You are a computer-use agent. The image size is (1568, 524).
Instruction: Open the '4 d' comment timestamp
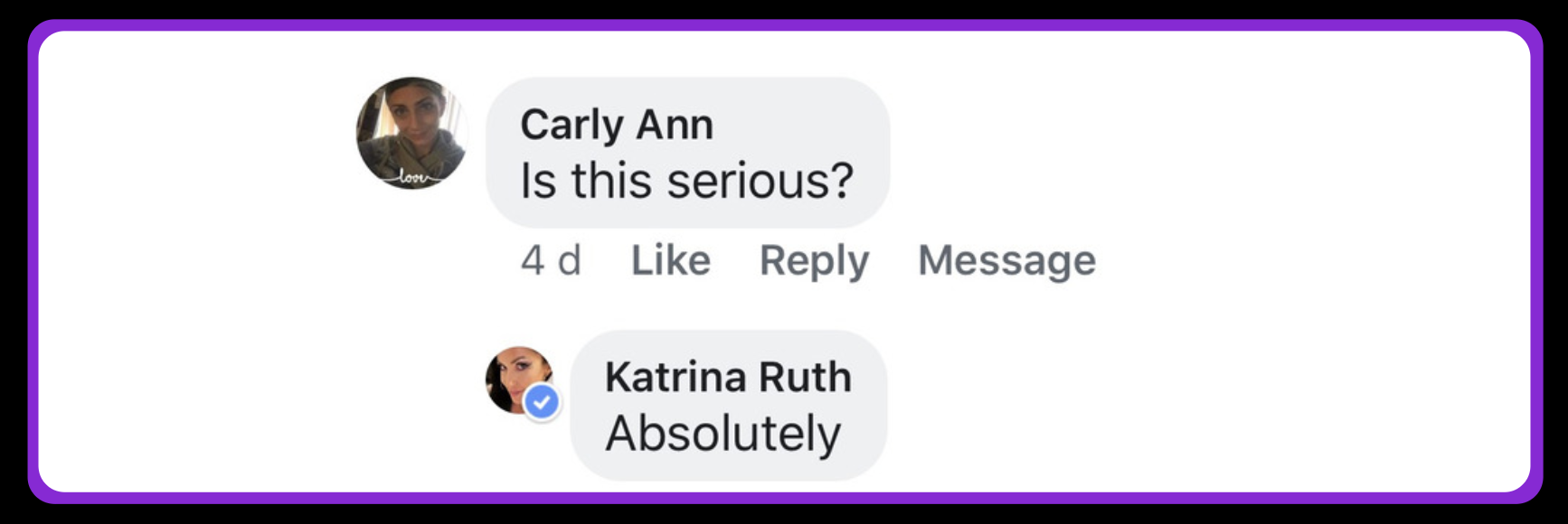551,260
